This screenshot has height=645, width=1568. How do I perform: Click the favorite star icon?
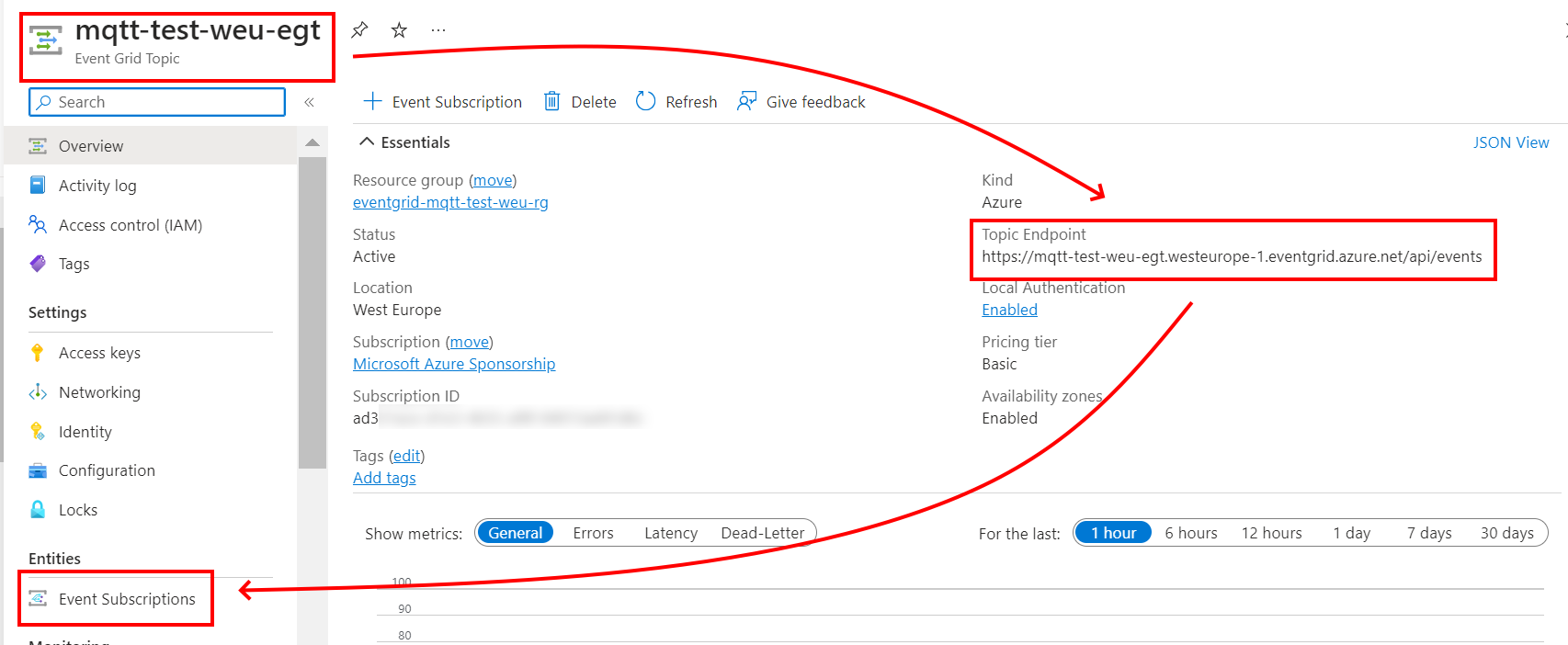click(399, 30)
